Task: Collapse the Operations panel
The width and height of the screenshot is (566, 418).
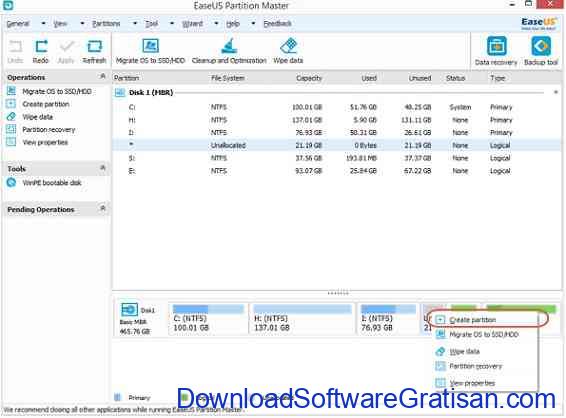Action: [x=103, y=76]
